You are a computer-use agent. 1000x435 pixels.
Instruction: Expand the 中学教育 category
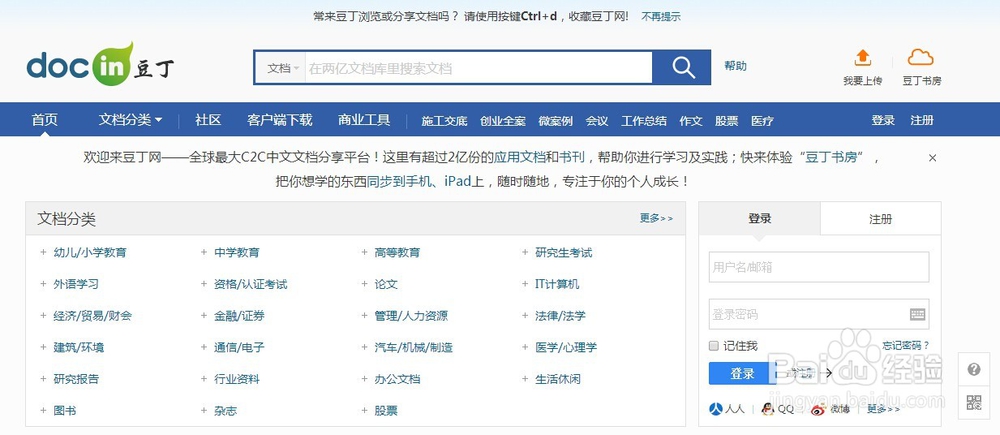coord(204,253)
